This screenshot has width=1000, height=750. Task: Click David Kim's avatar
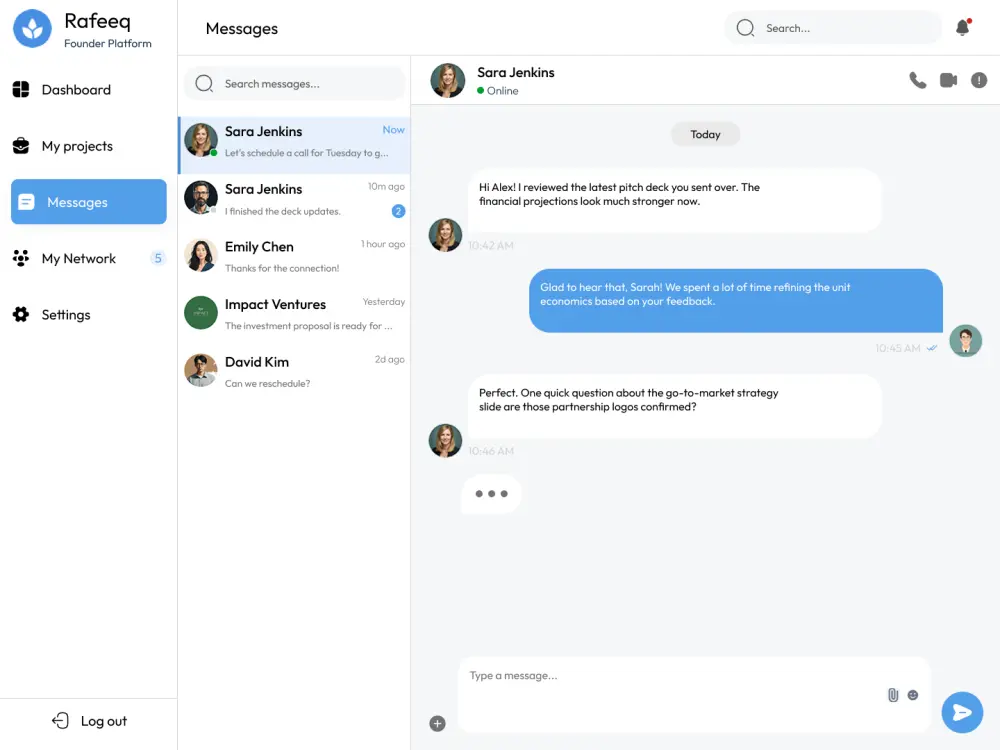(201, 370)
